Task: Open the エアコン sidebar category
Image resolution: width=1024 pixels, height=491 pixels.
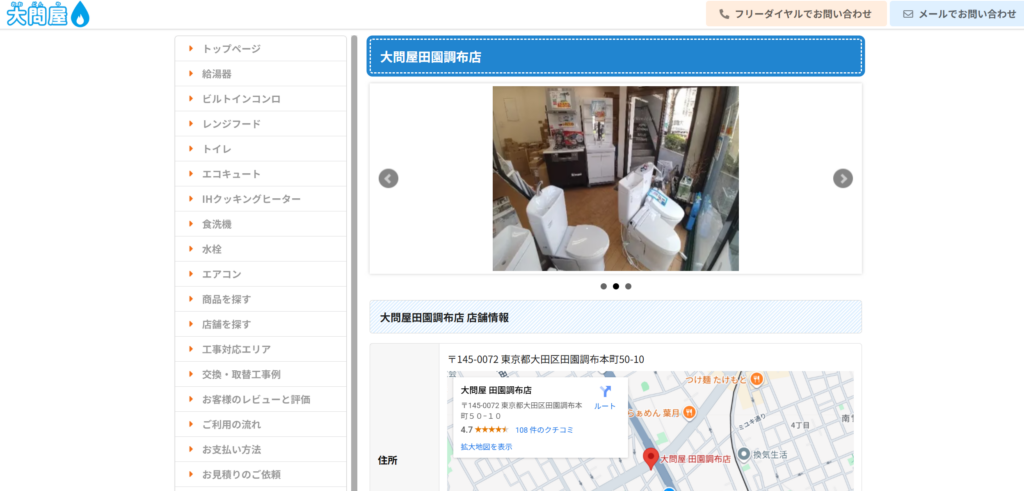Action: pyautogui.click(x=221, y=274)
